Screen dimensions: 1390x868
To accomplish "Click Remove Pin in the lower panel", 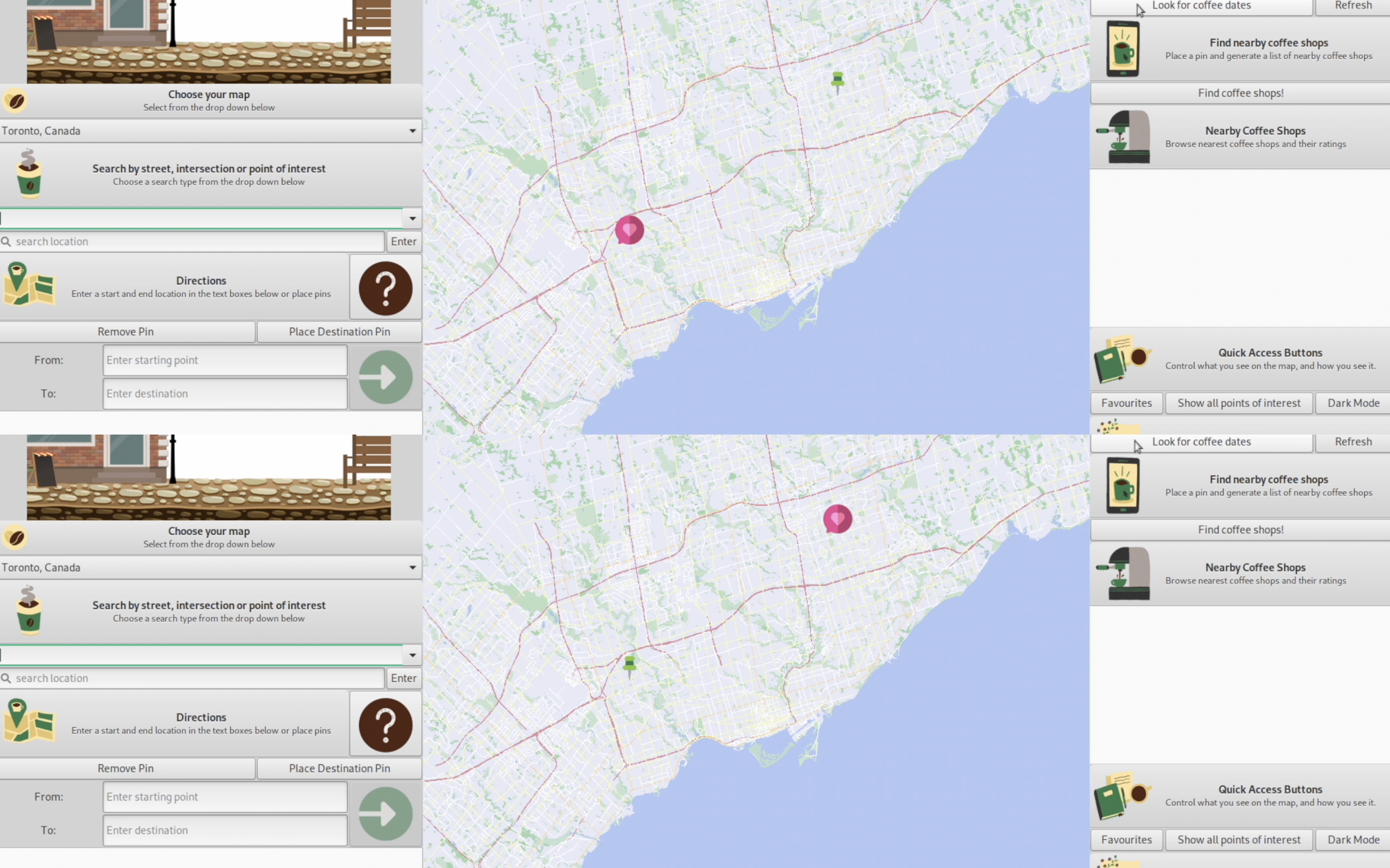I will pyautogui.click(x=126, y=768).
